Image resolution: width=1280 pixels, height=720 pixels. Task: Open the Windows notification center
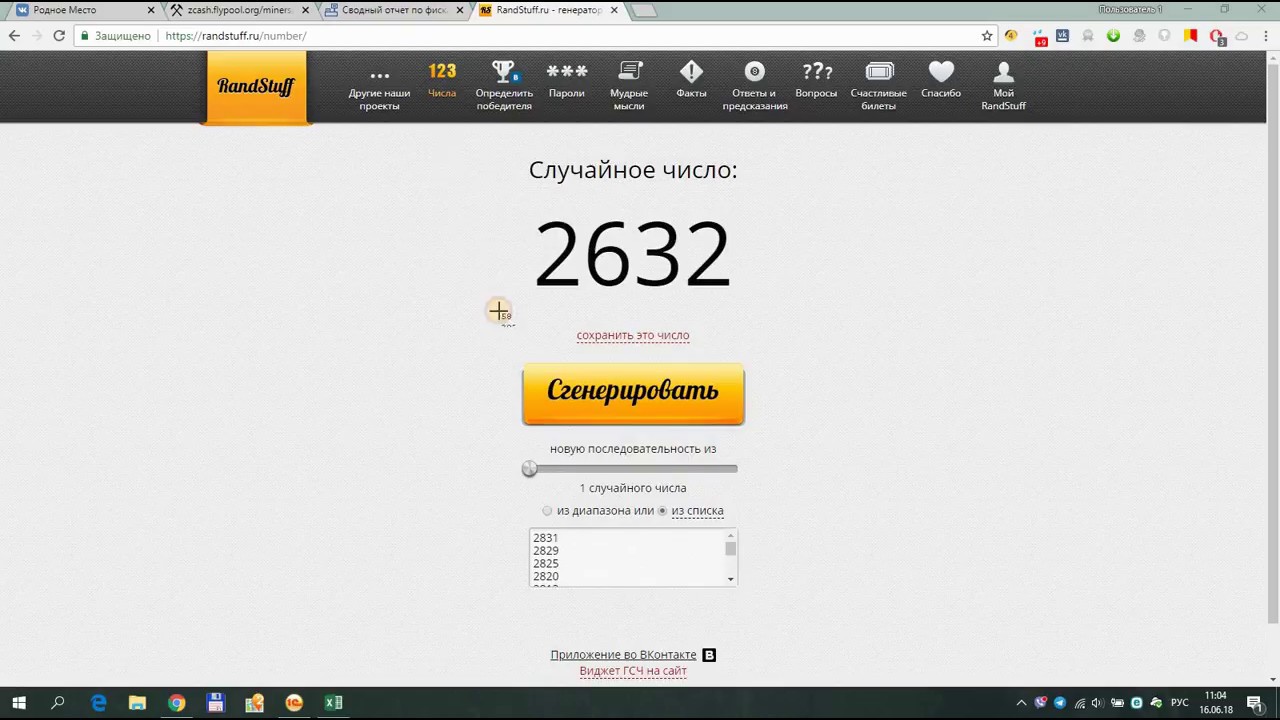[x=1254, y=703]
